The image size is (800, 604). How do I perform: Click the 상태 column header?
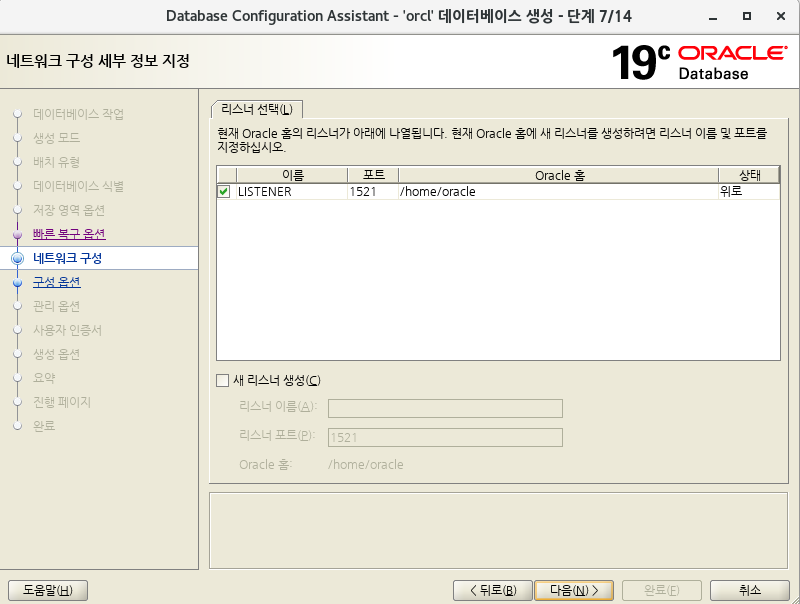coord(749,175)
